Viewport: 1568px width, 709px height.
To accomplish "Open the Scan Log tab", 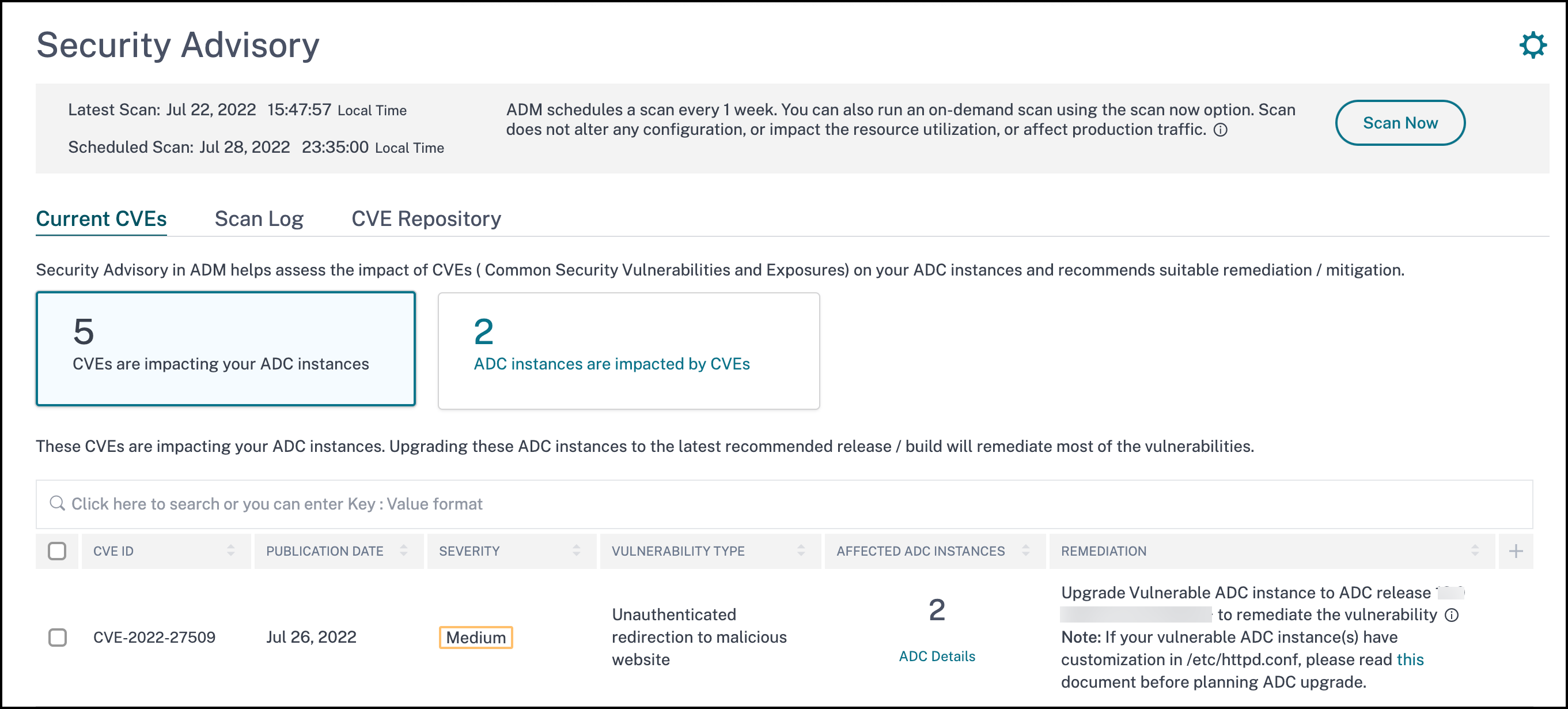I will tap(259, 218).
